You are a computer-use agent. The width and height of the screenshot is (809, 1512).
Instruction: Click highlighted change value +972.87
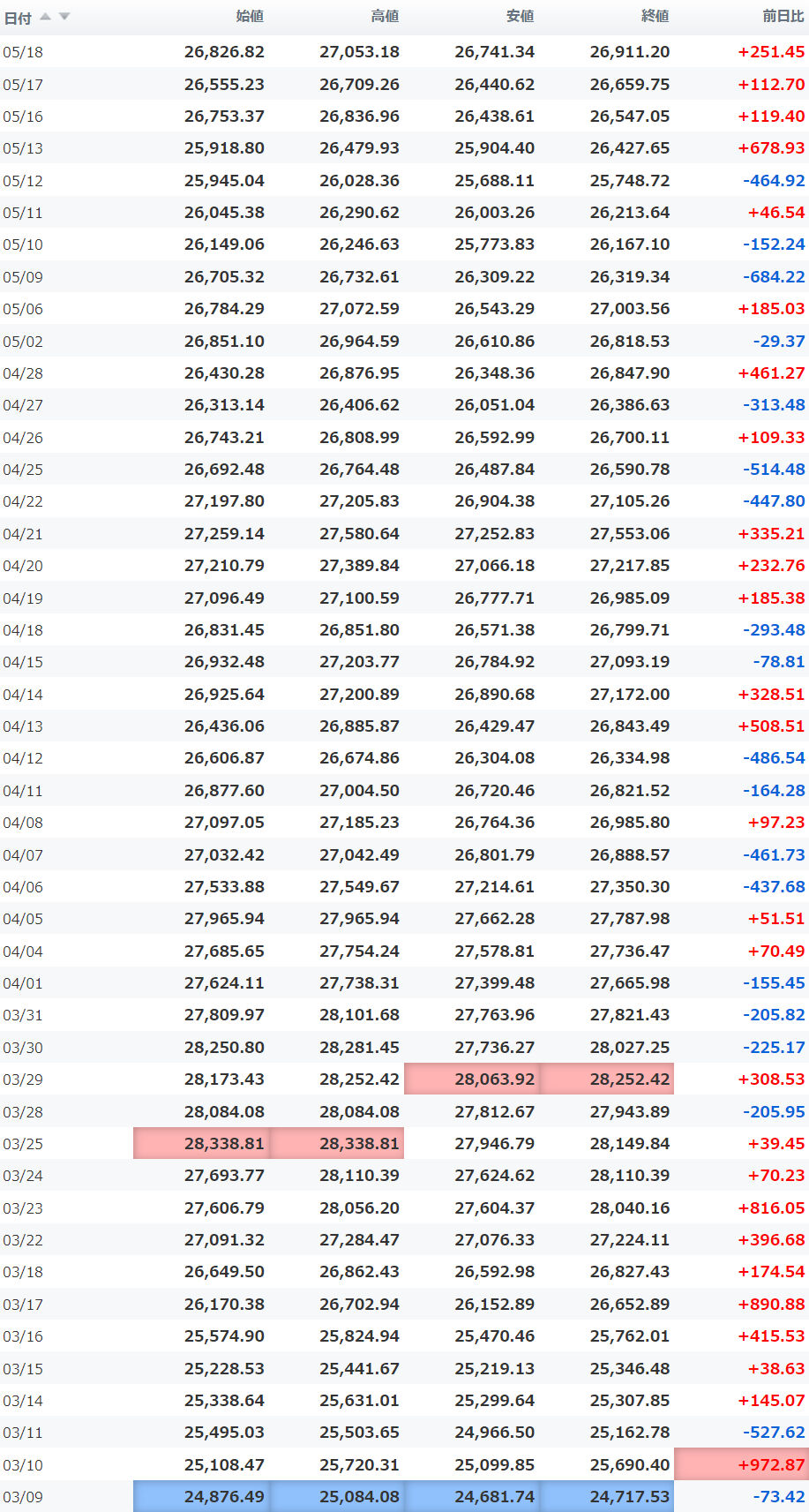(771, 1465)
